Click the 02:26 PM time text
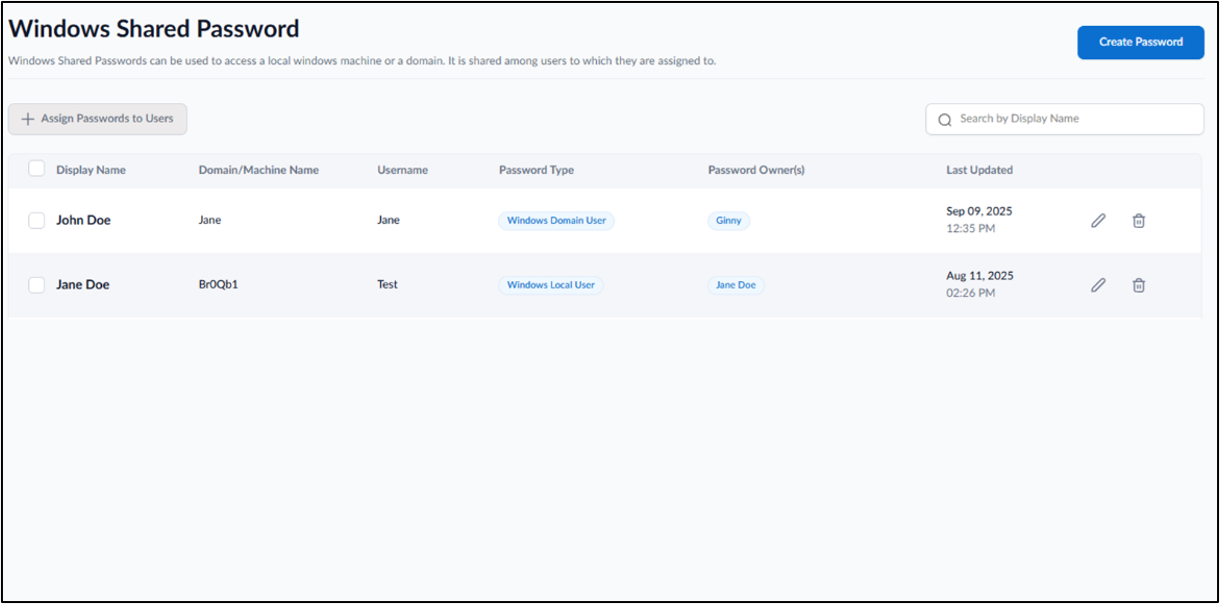The height and width of the screenshot is (604, 1220). (971, 293)
